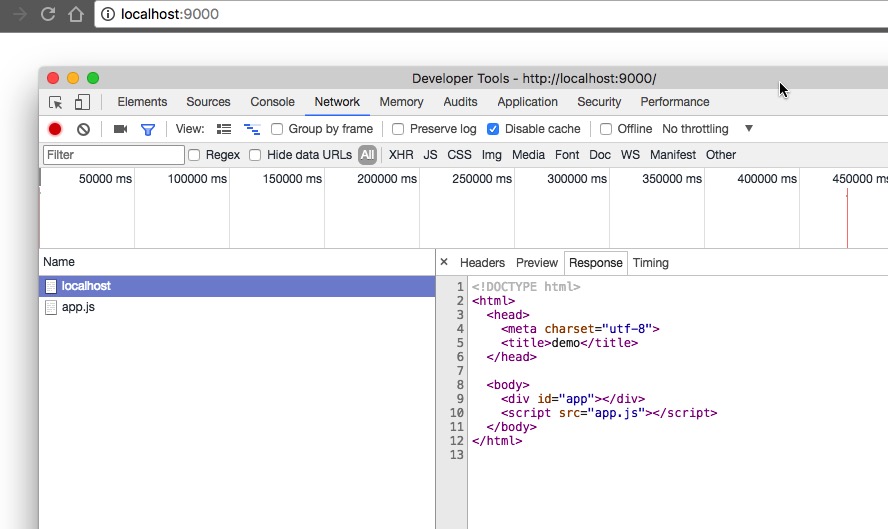Viewport: 888px width, 529px height.
Task: Close the request details pane
Action: [x=444, y=262]
